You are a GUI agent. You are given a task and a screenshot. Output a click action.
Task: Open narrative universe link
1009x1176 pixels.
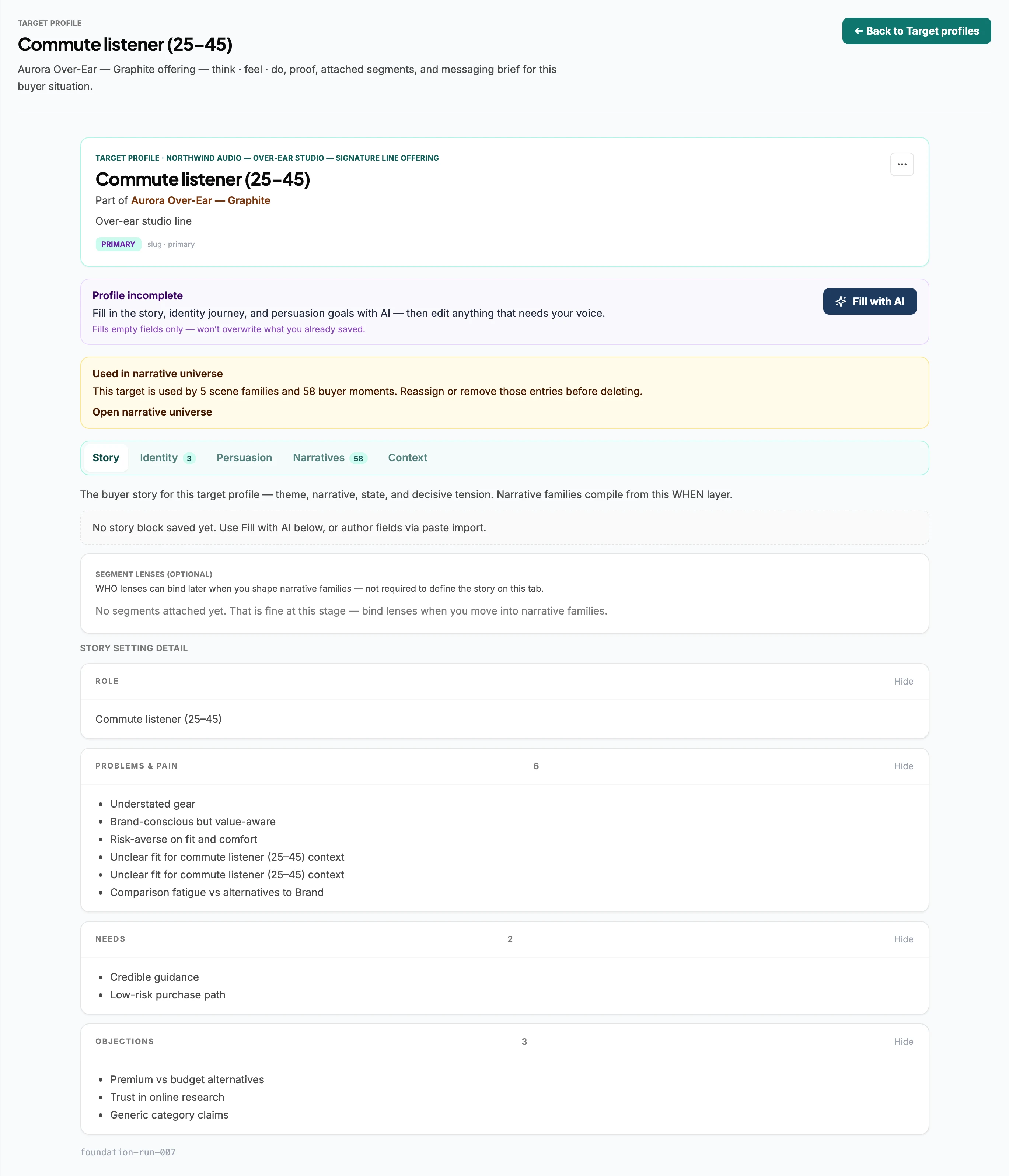152,412
